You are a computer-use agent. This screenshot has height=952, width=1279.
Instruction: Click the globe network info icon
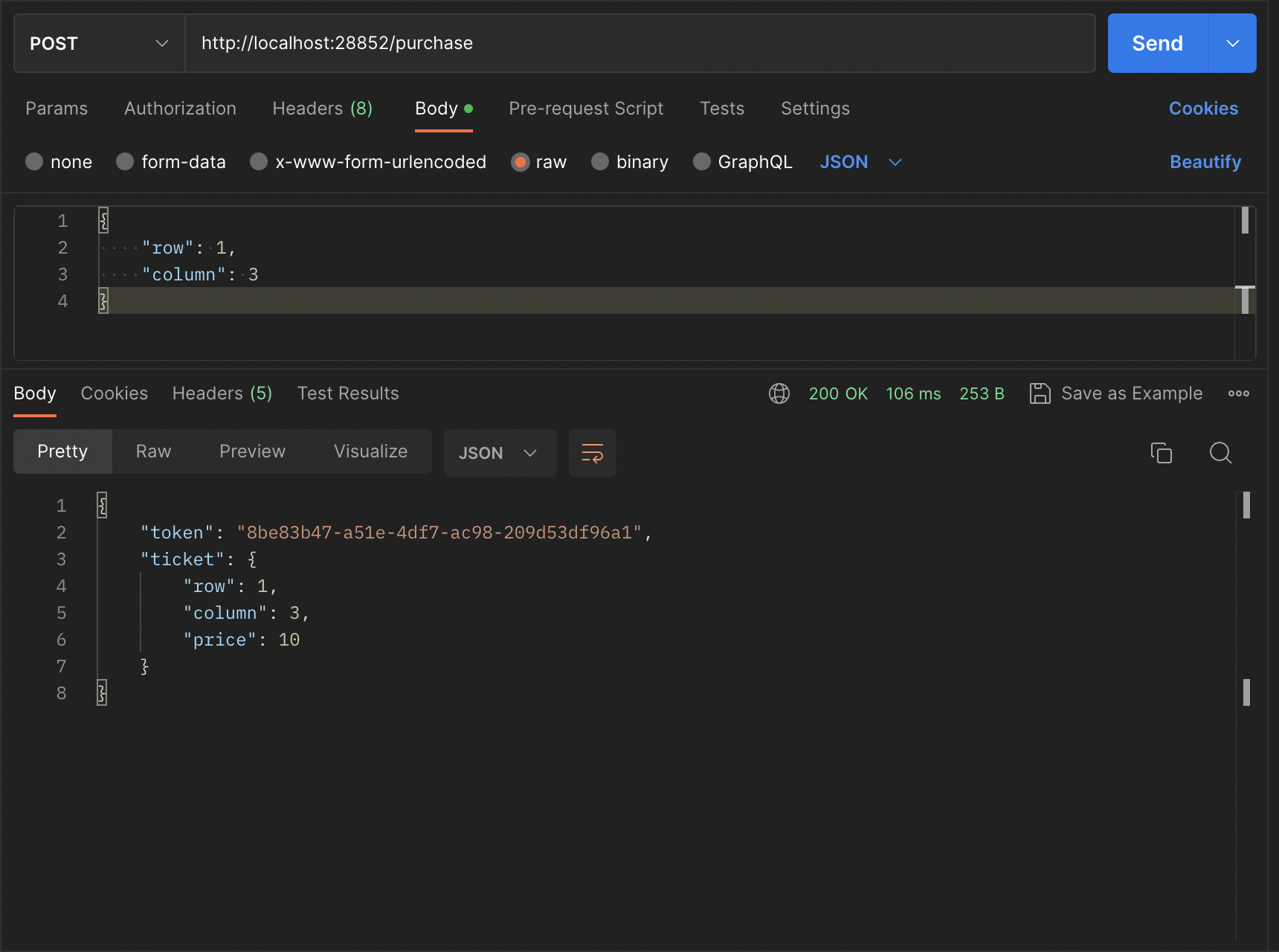(779, 393)
